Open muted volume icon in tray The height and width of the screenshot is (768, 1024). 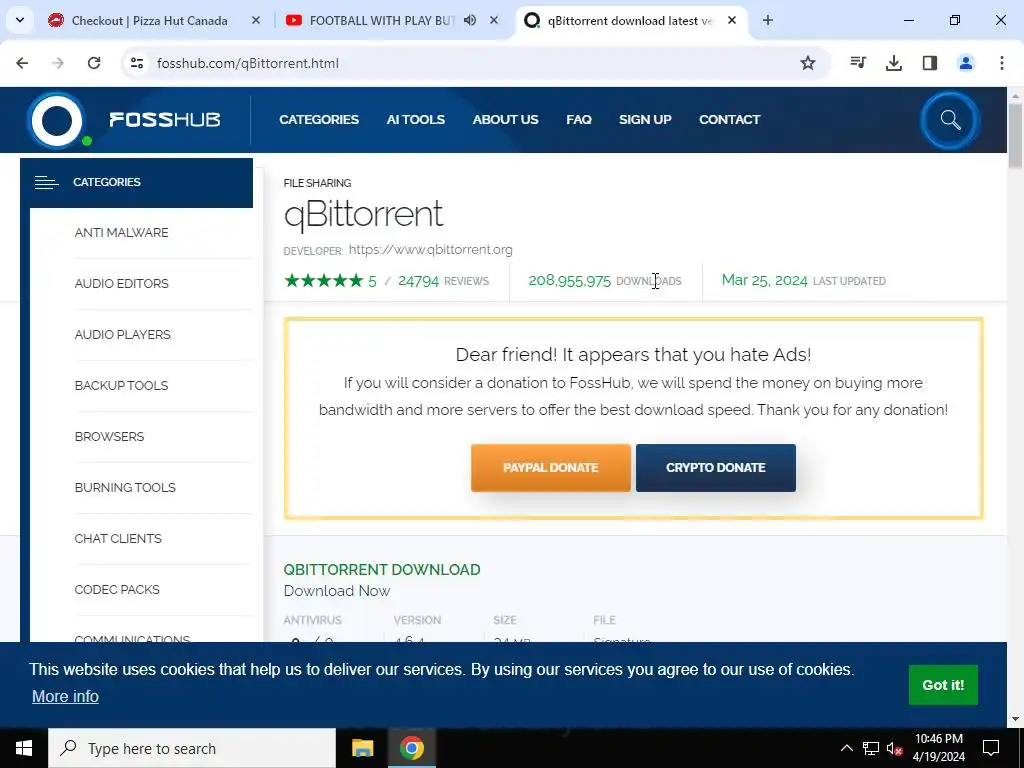(895, 748)
